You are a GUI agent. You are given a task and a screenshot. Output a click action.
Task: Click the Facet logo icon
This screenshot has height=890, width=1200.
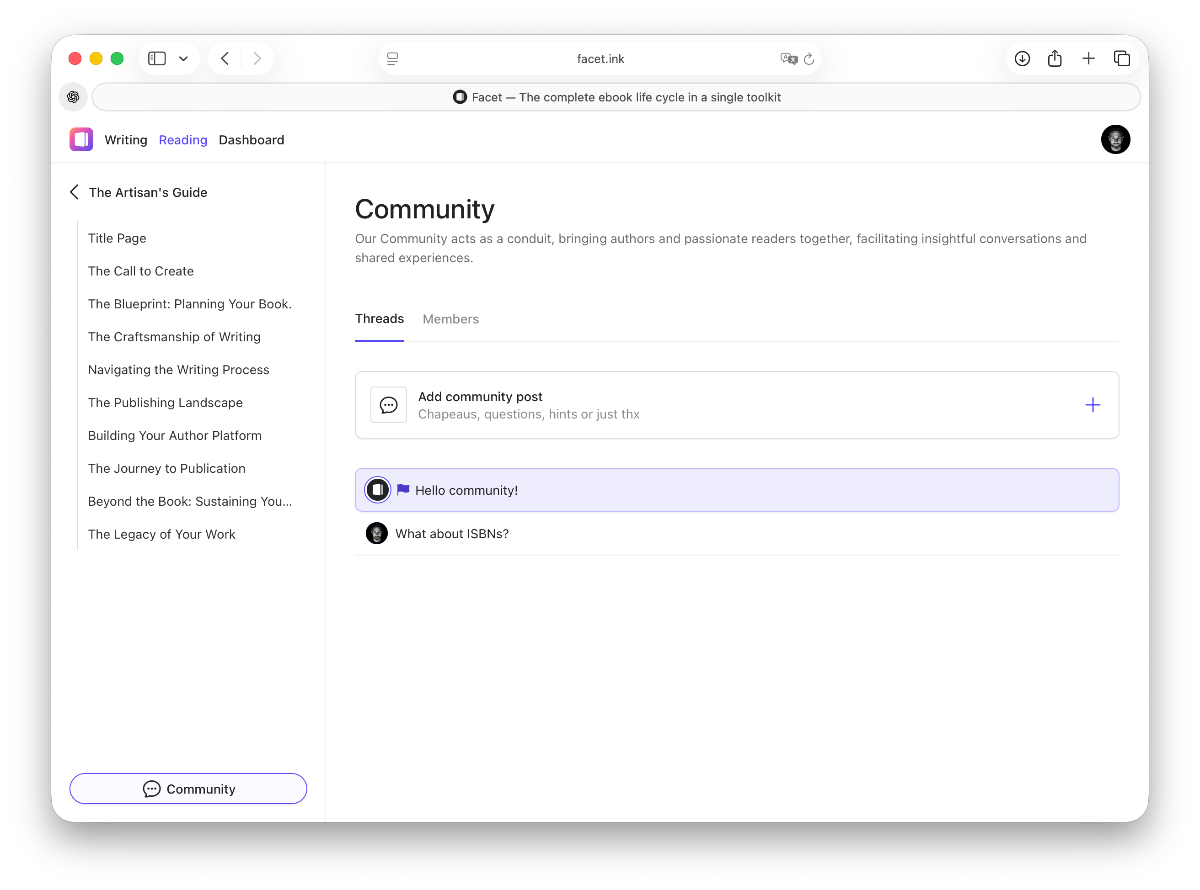click(x=81, y=140)
